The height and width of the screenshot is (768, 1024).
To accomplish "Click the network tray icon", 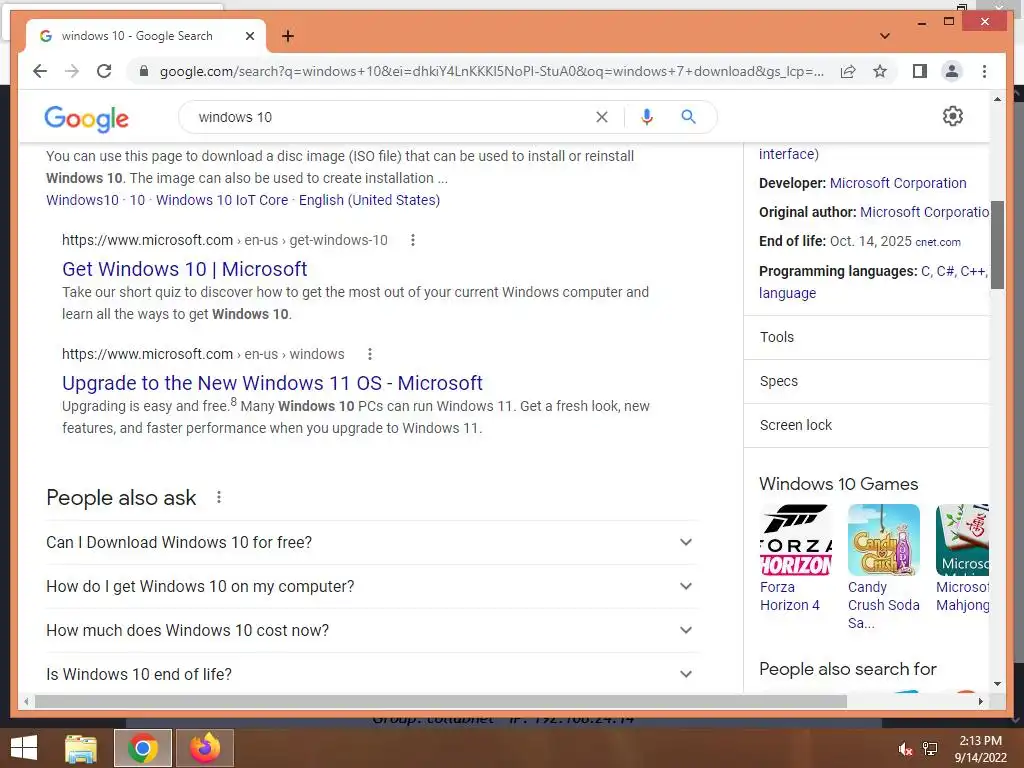I will coord(929,749).
